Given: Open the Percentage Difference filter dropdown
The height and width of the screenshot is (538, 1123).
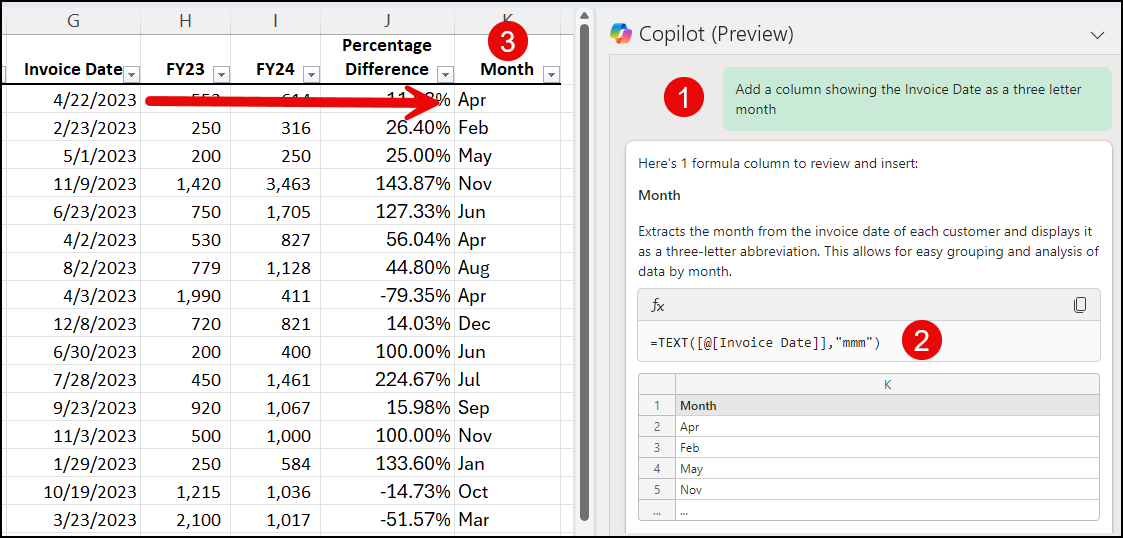Looking at the screenshot, I should (445, 74).
